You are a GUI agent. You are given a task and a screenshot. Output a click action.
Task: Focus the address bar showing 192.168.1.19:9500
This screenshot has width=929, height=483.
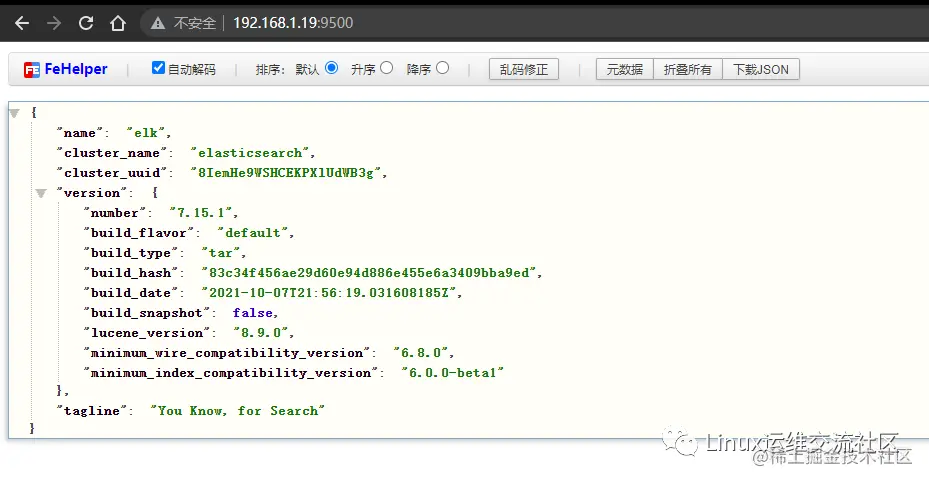click(x=293, y=23)
